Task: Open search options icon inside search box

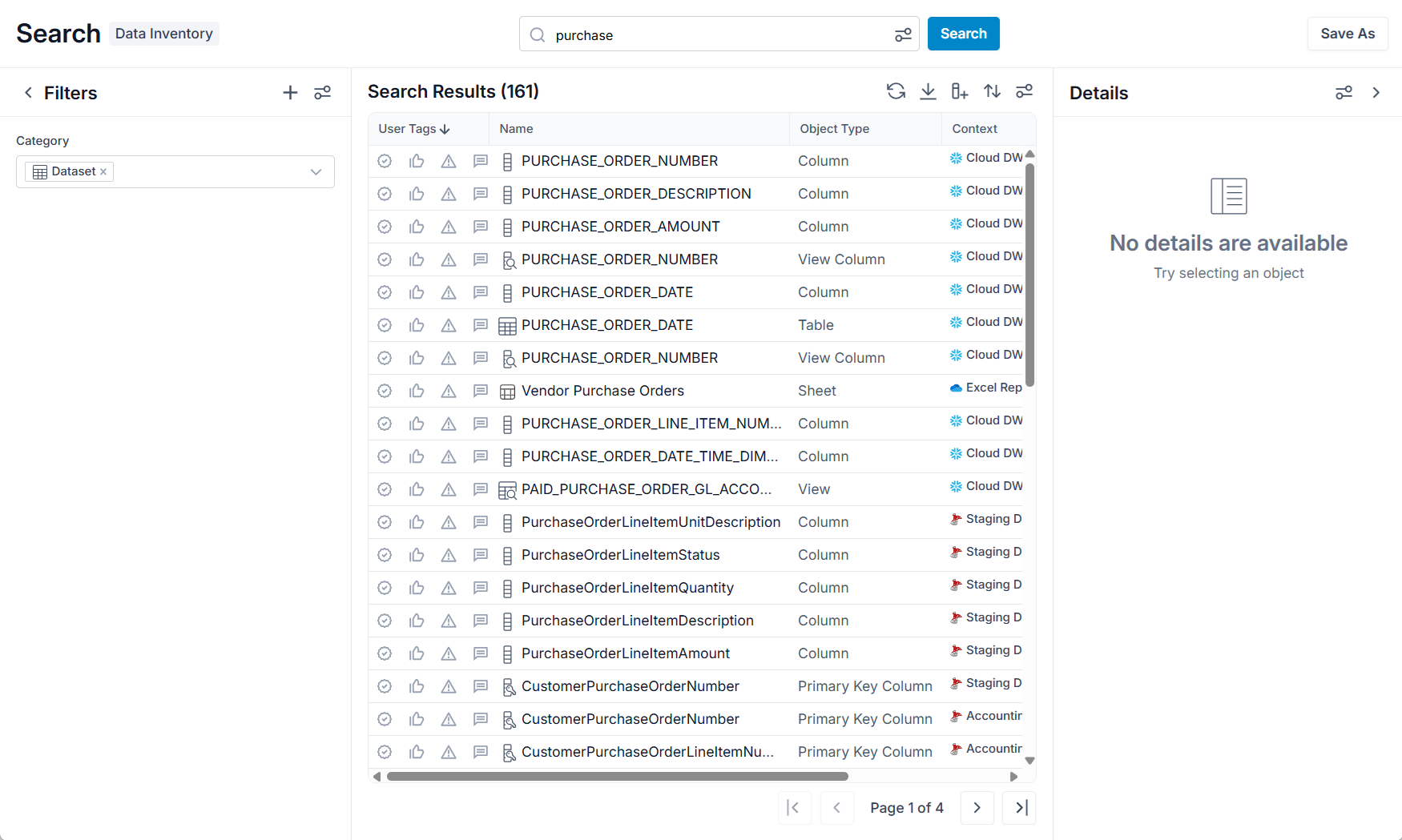Action: [x=903, y=34]
